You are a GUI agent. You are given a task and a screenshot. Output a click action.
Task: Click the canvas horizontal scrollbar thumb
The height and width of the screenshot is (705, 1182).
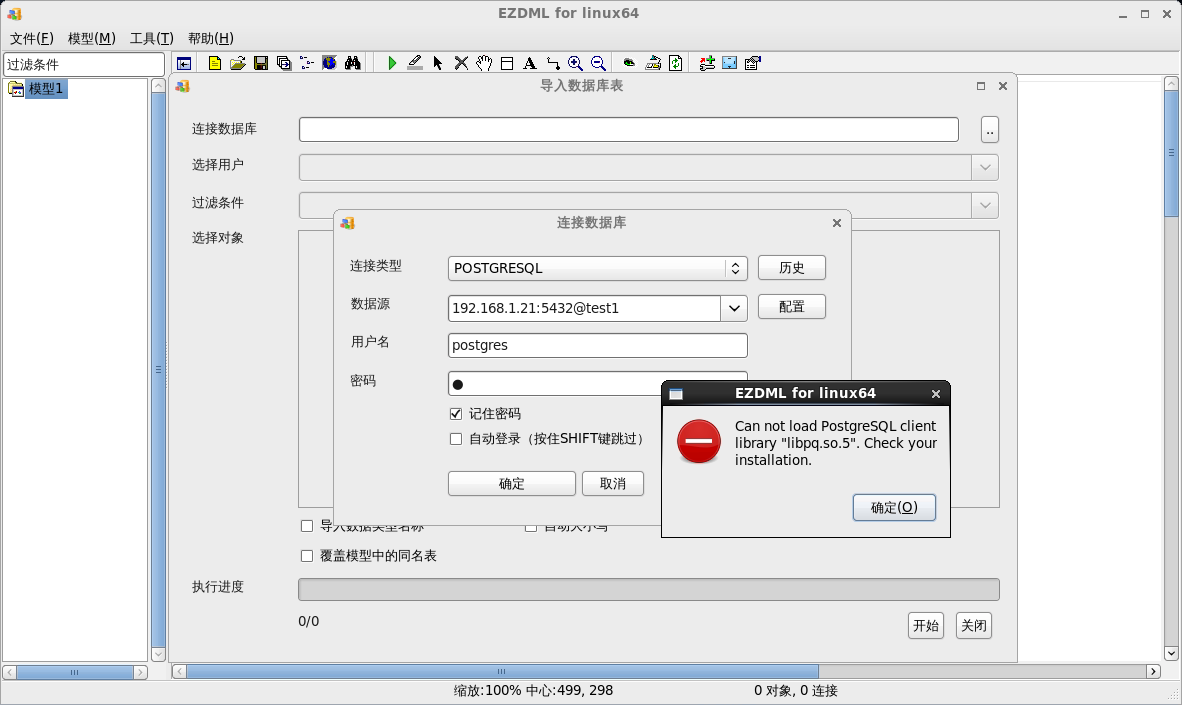502,671
